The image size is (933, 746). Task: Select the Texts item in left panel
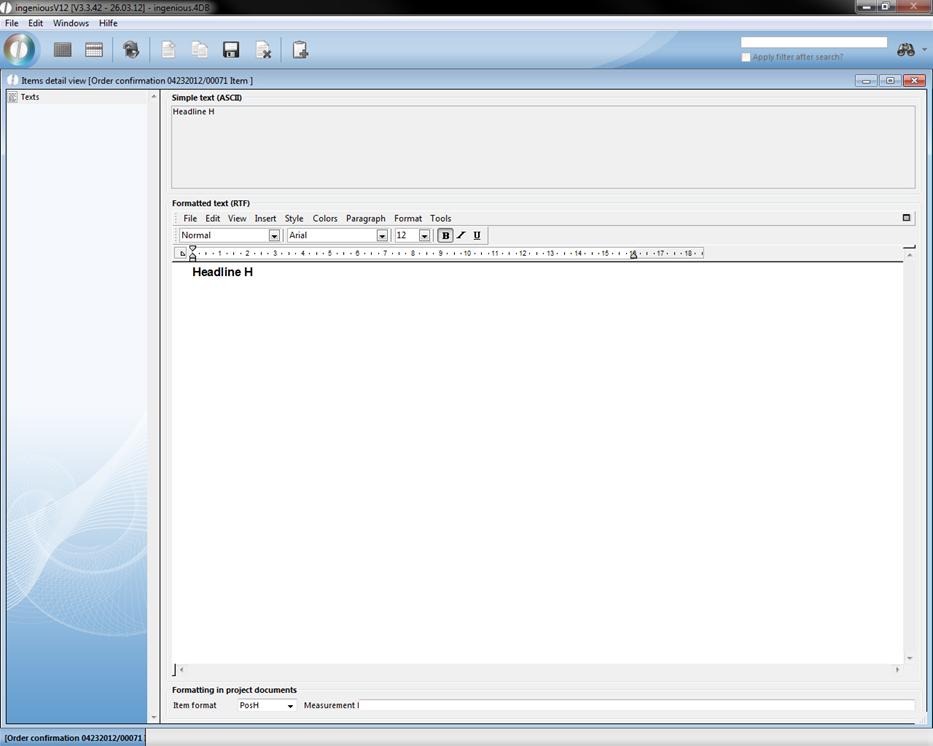30,97
